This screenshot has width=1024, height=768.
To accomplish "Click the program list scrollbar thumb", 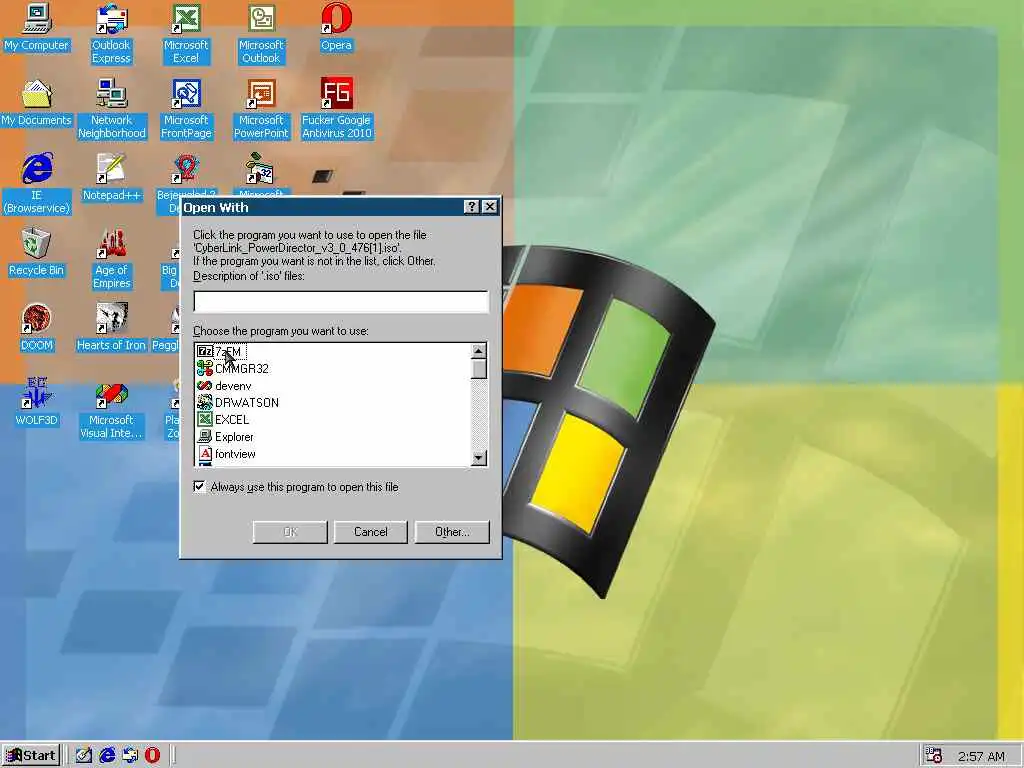I will [x=479, y=368].
